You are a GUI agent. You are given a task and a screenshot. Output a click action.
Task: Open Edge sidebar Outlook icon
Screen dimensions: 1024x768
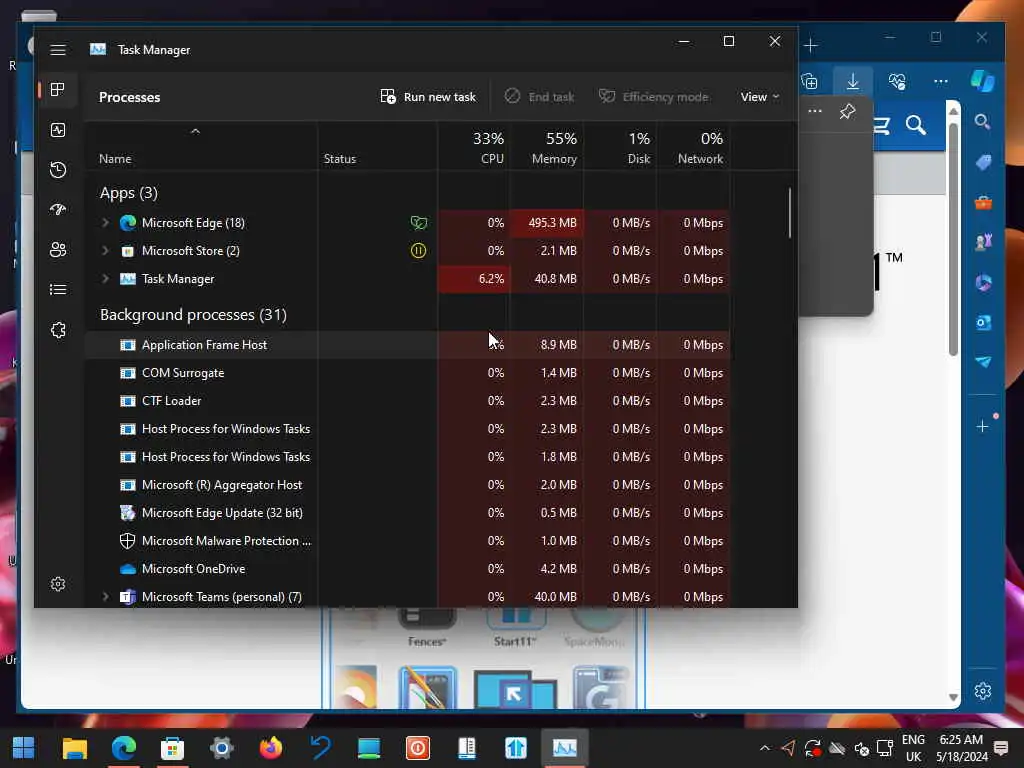pyautogui.click(x=983, y=322)
